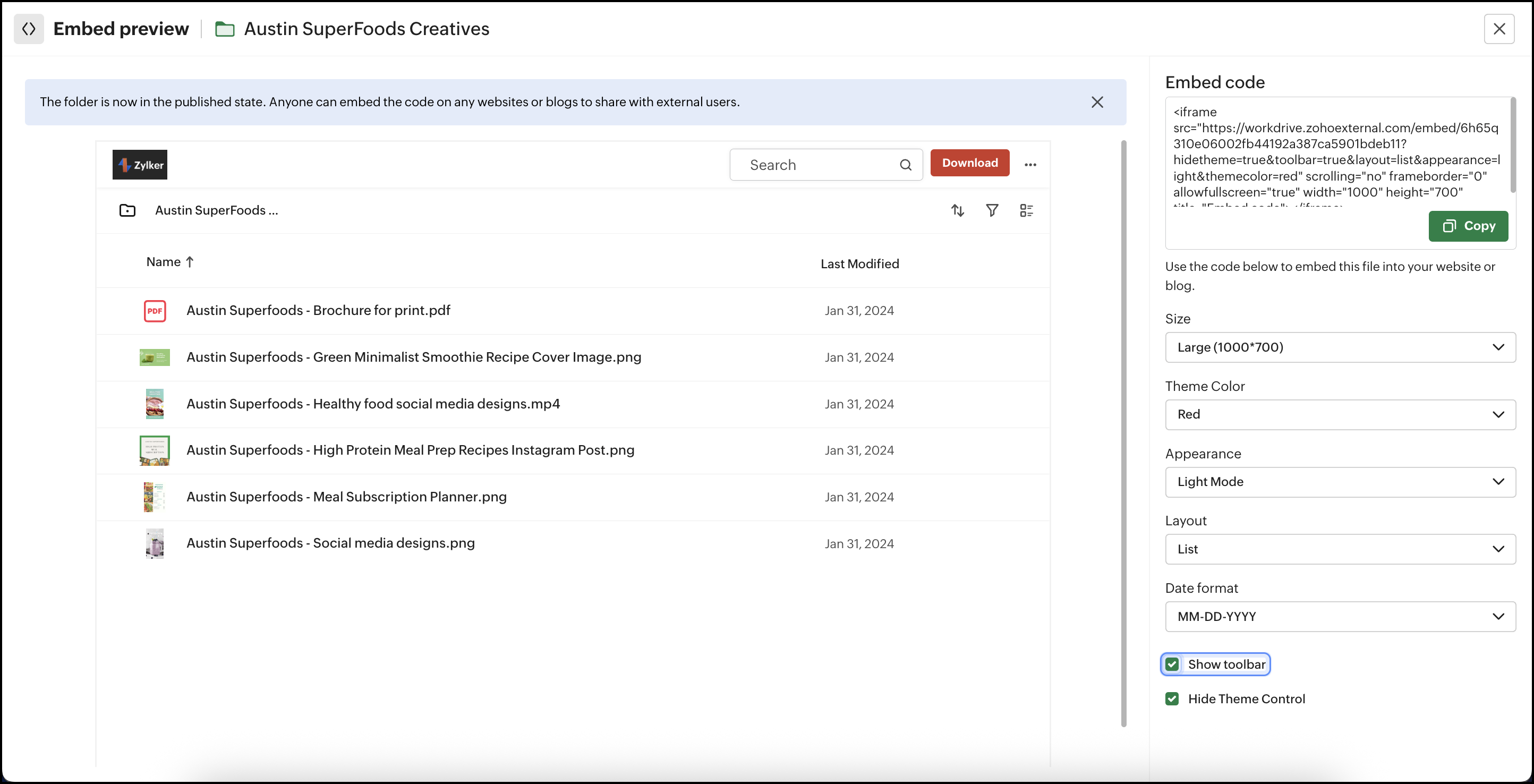
Task: Click the sort arrows icon
Action: [957, 210]
